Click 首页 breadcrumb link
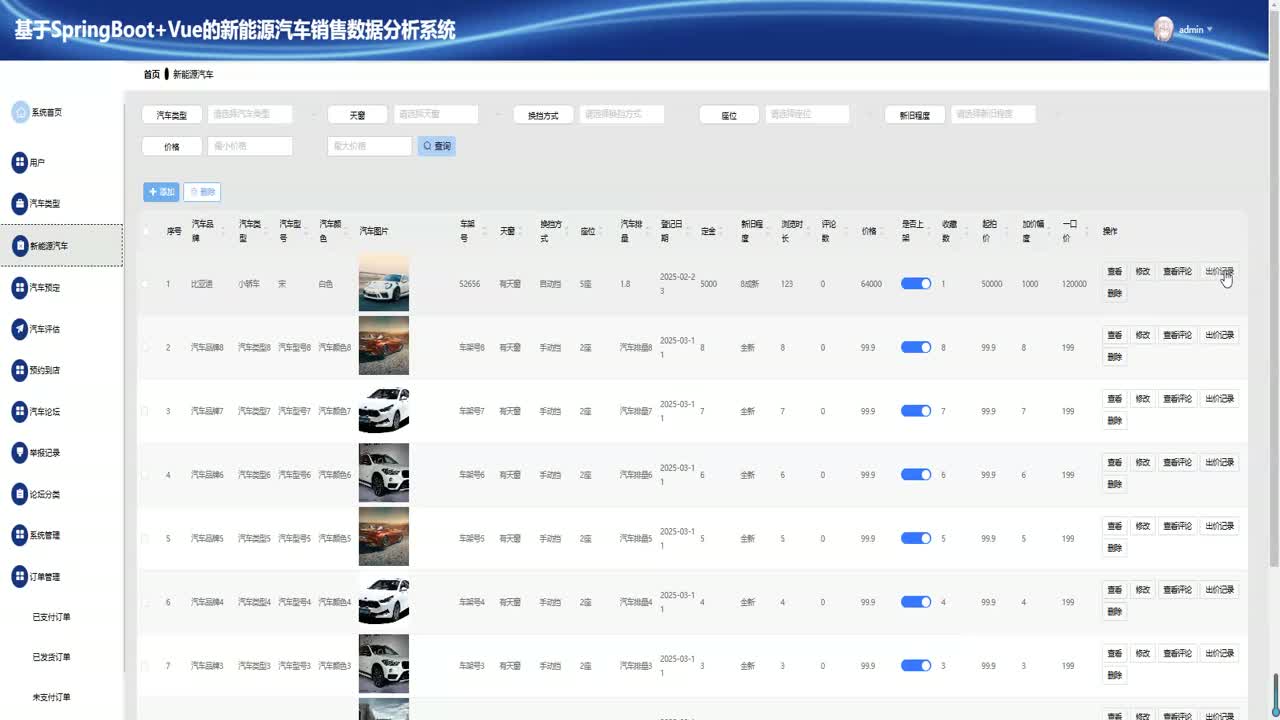 (151, 74)
